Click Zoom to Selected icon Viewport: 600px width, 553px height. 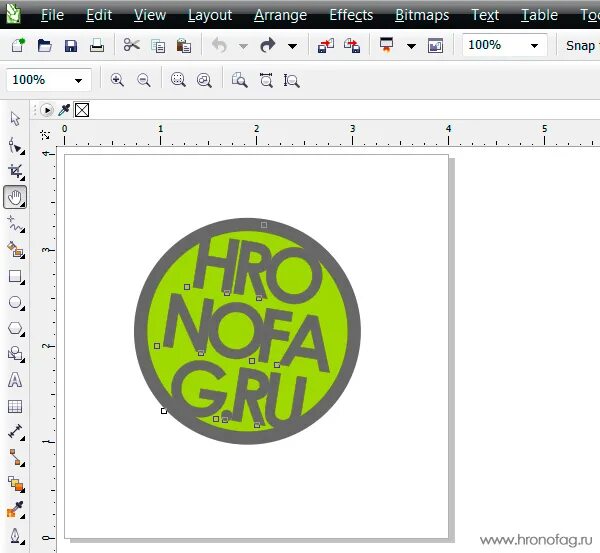(x=178, y=80)
